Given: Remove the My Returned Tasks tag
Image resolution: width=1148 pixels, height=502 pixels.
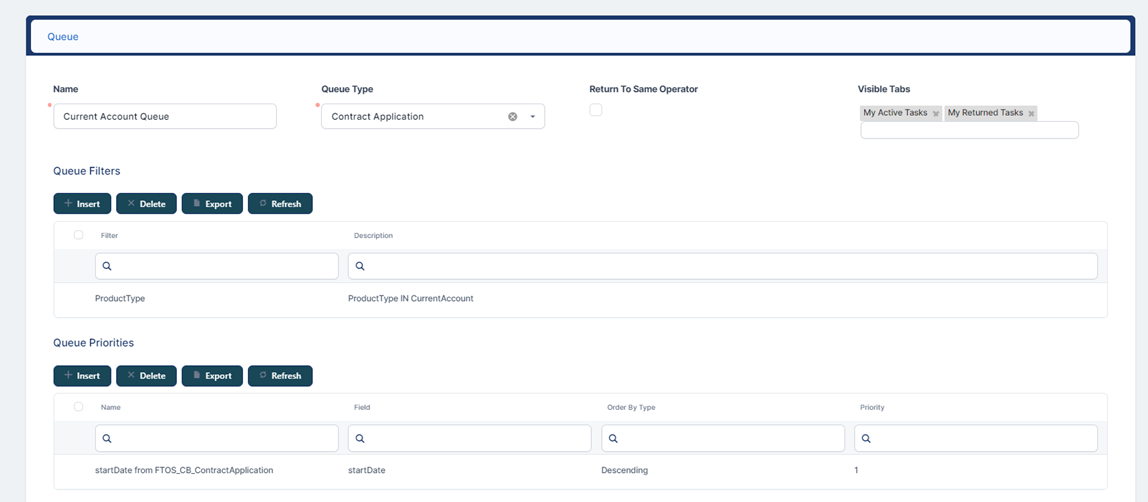Looking at the screenshot, I should [x=1031, y=114].
